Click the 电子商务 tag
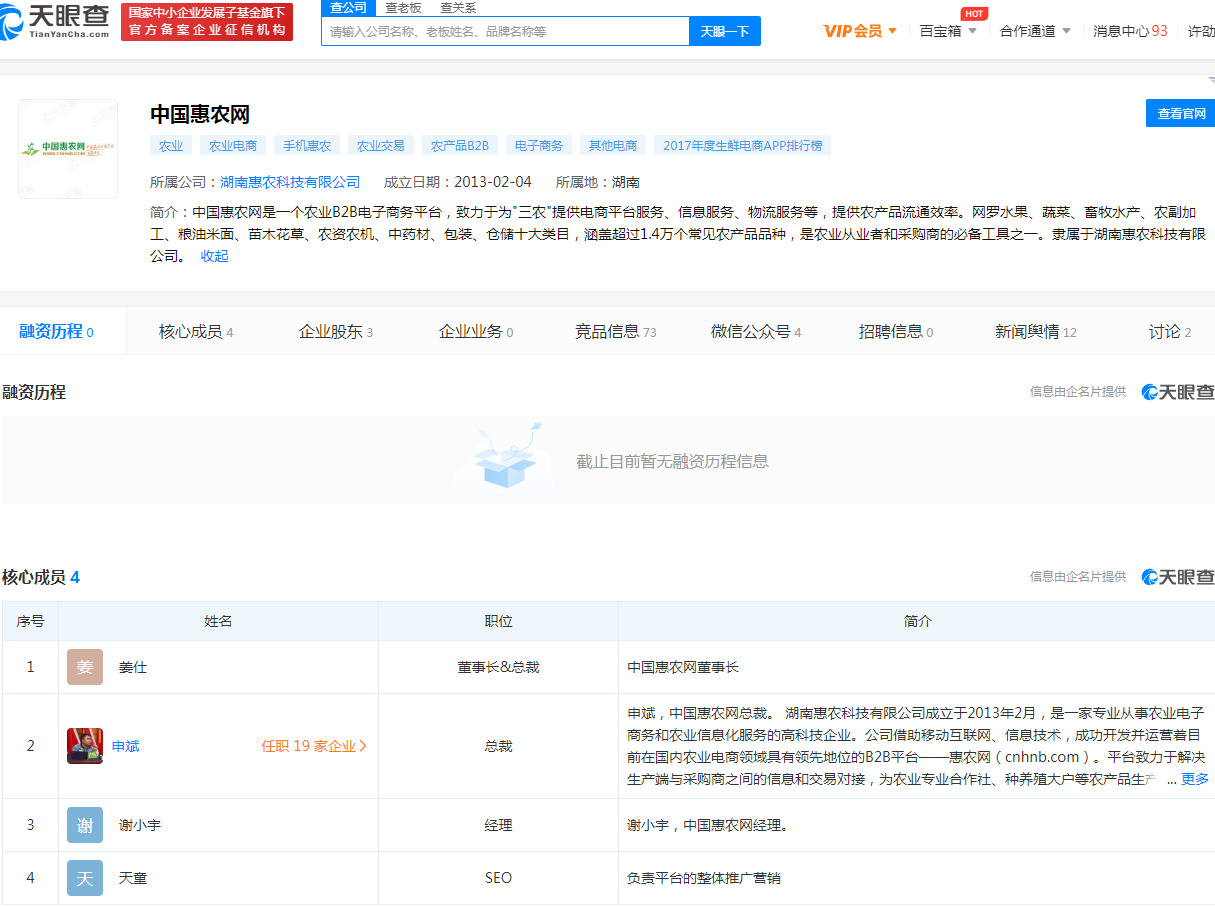 pos(539,146)
